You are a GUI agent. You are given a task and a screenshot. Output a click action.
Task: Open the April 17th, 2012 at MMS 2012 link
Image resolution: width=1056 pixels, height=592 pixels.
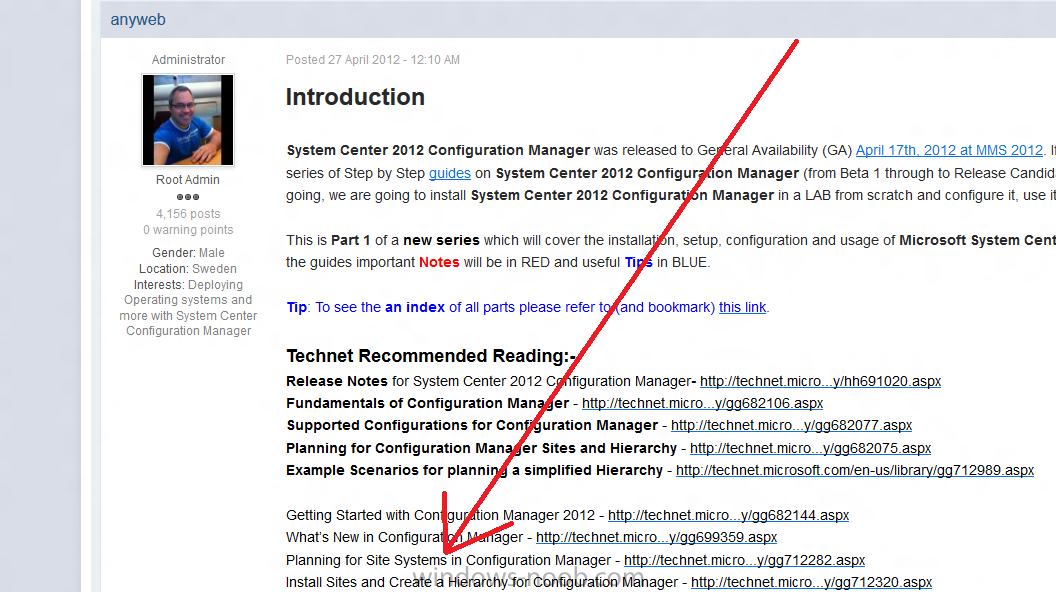point(949,150)
